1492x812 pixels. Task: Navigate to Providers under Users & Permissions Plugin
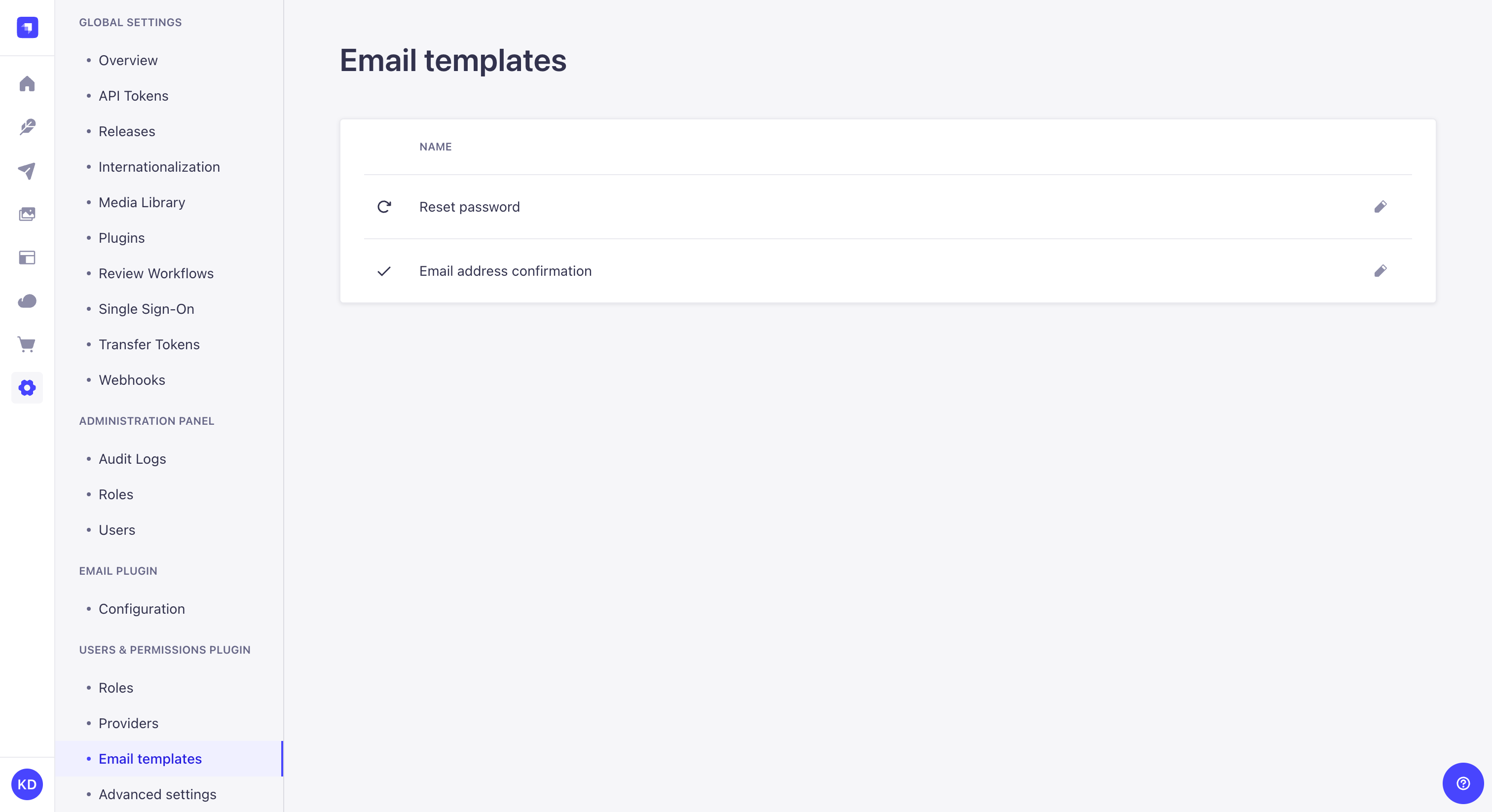click(x=128, y=723)
